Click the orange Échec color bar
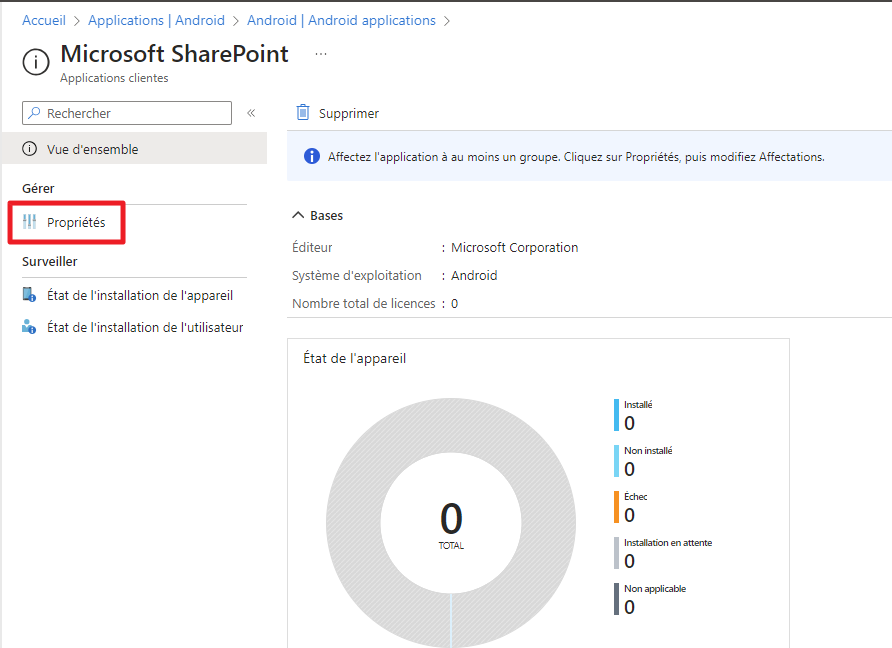The width and height of the screenshot is (892, 648). (616, 507)
